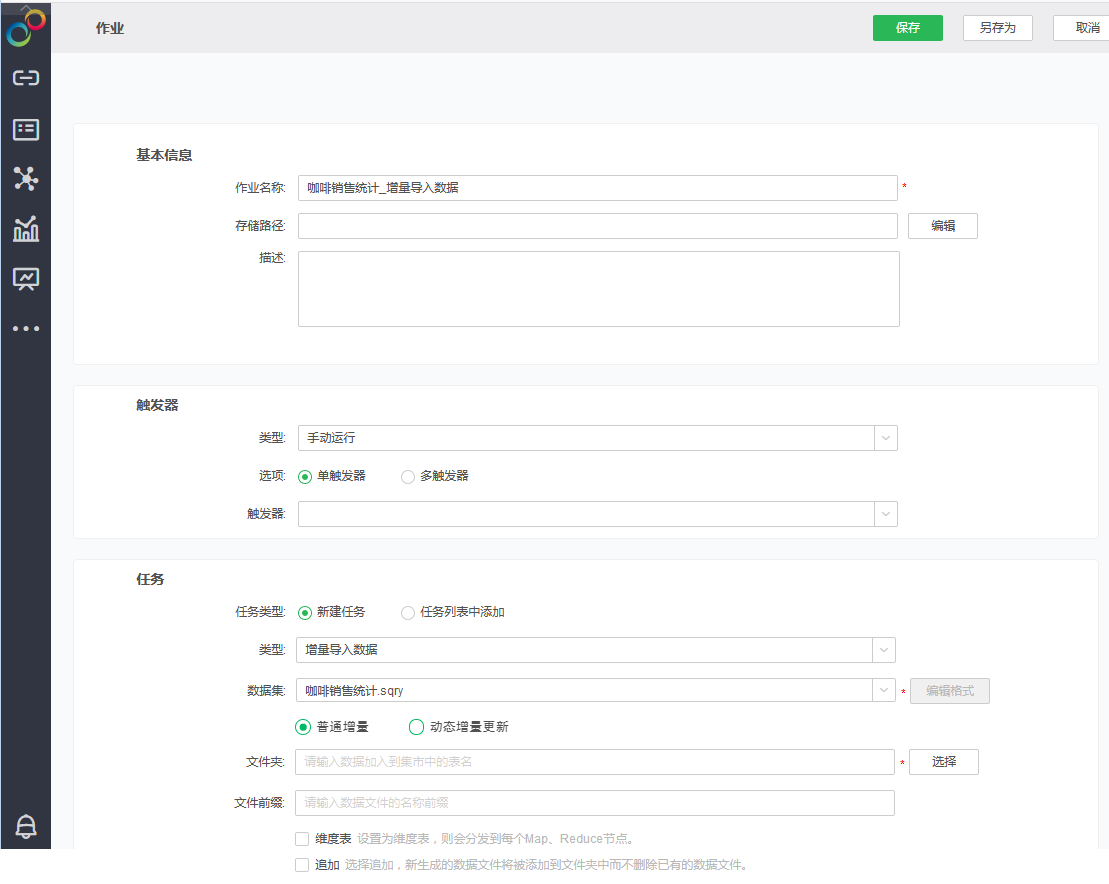Open the network nodes icon in sidebar
This screenshot has width=1109, height=884.
(x=26, y=178)
